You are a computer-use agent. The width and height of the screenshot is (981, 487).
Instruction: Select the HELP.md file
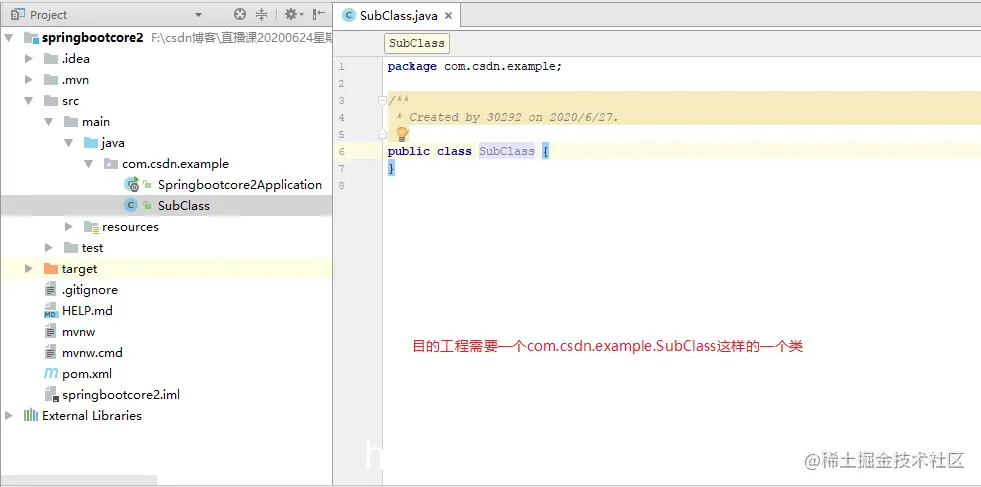pos(87,310)
